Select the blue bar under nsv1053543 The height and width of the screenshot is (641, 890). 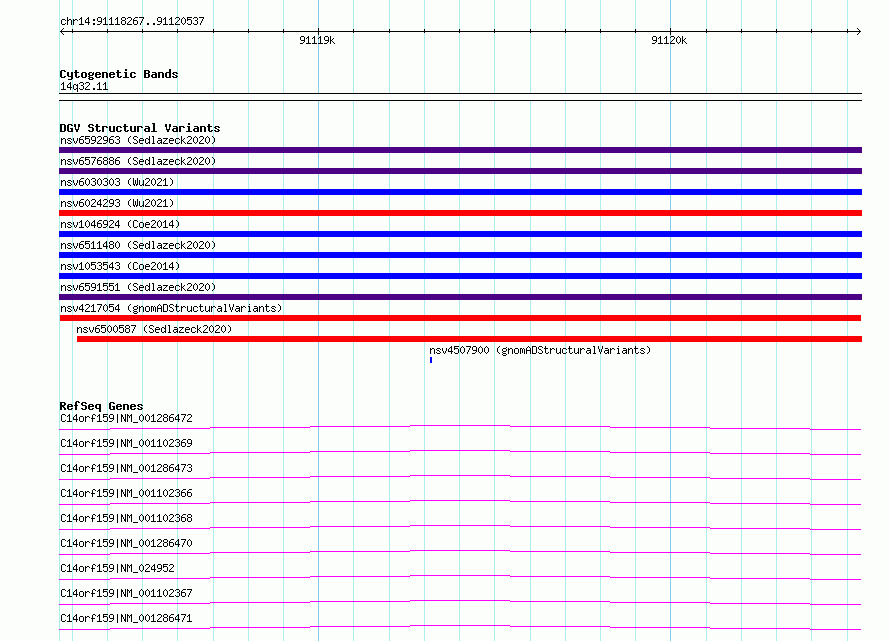(460, 276)
